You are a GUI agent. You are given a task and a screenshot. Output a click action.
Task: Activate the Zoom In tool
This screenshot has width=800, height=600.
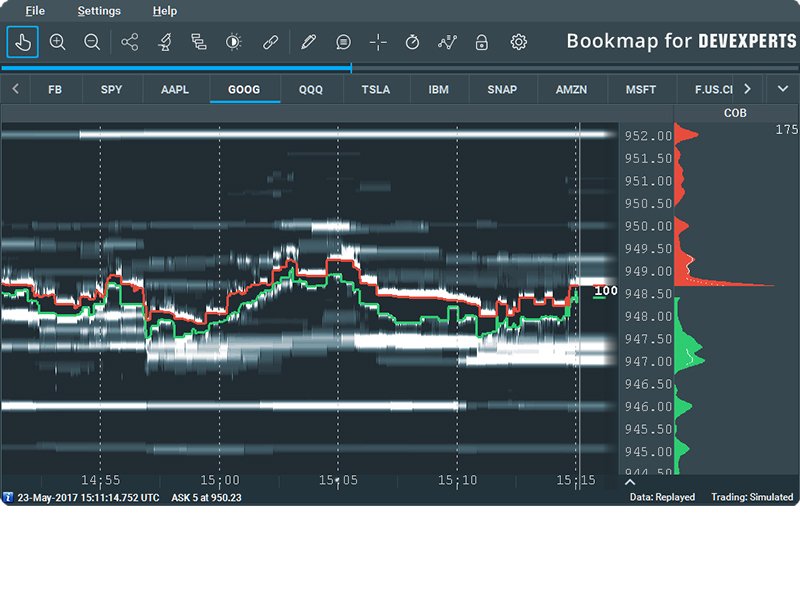point(57,43)
